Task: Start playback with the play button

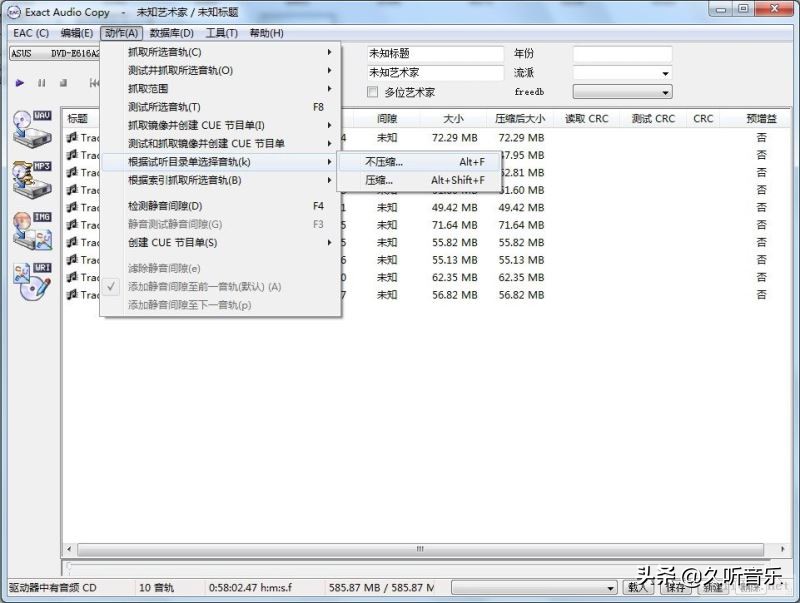Action: point(19,83)
